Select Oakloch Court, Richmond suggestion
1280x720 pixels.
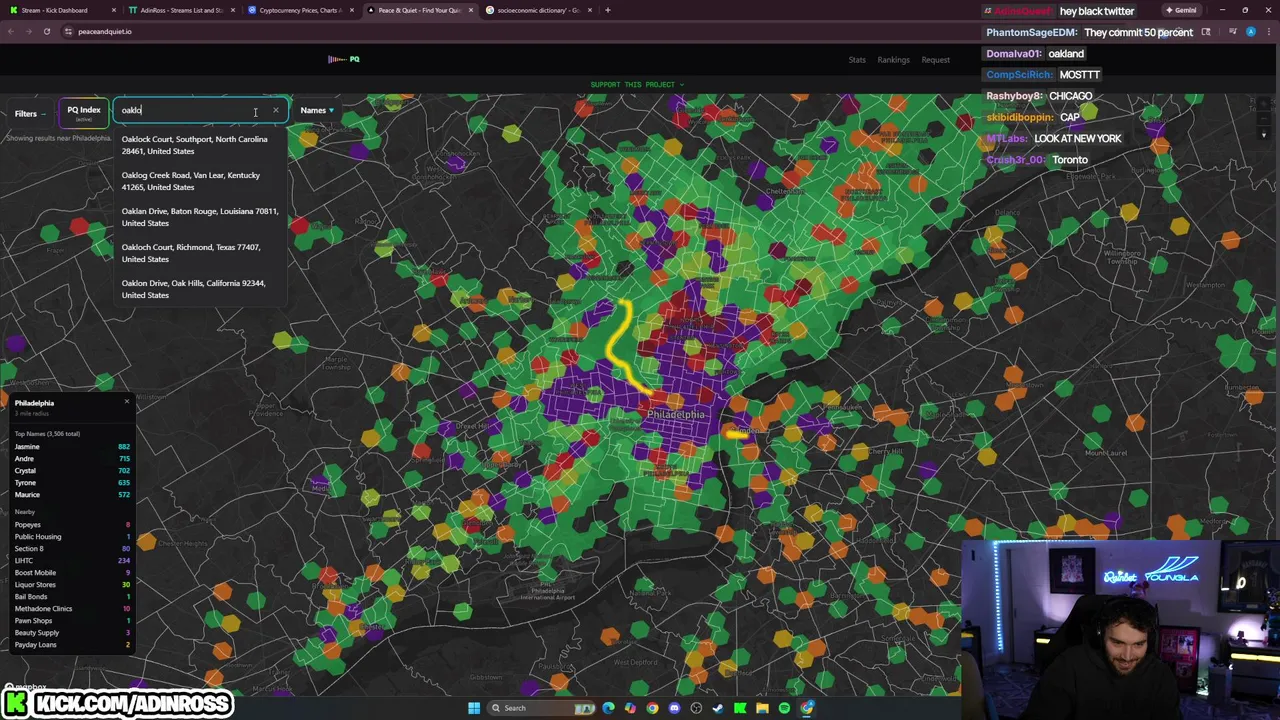point(201,253)
